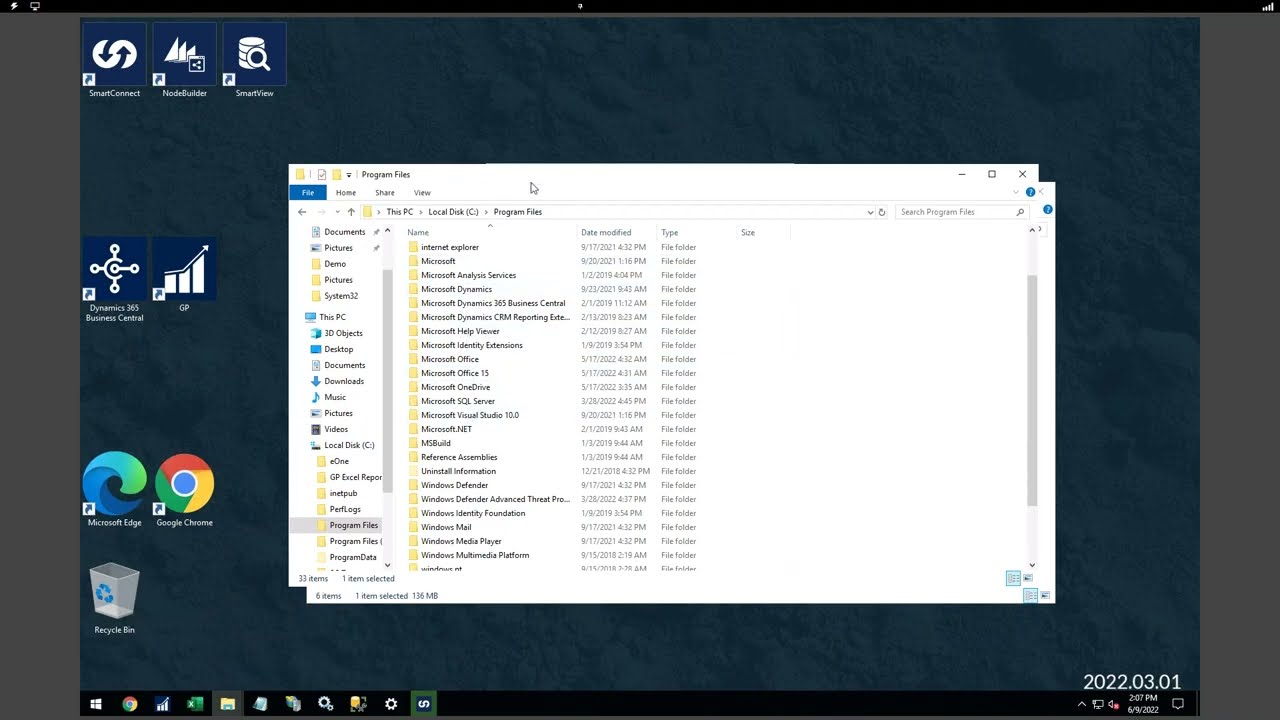
Task: Click the yellow database tool taskbar icon
Action: (x=358, y=704)
